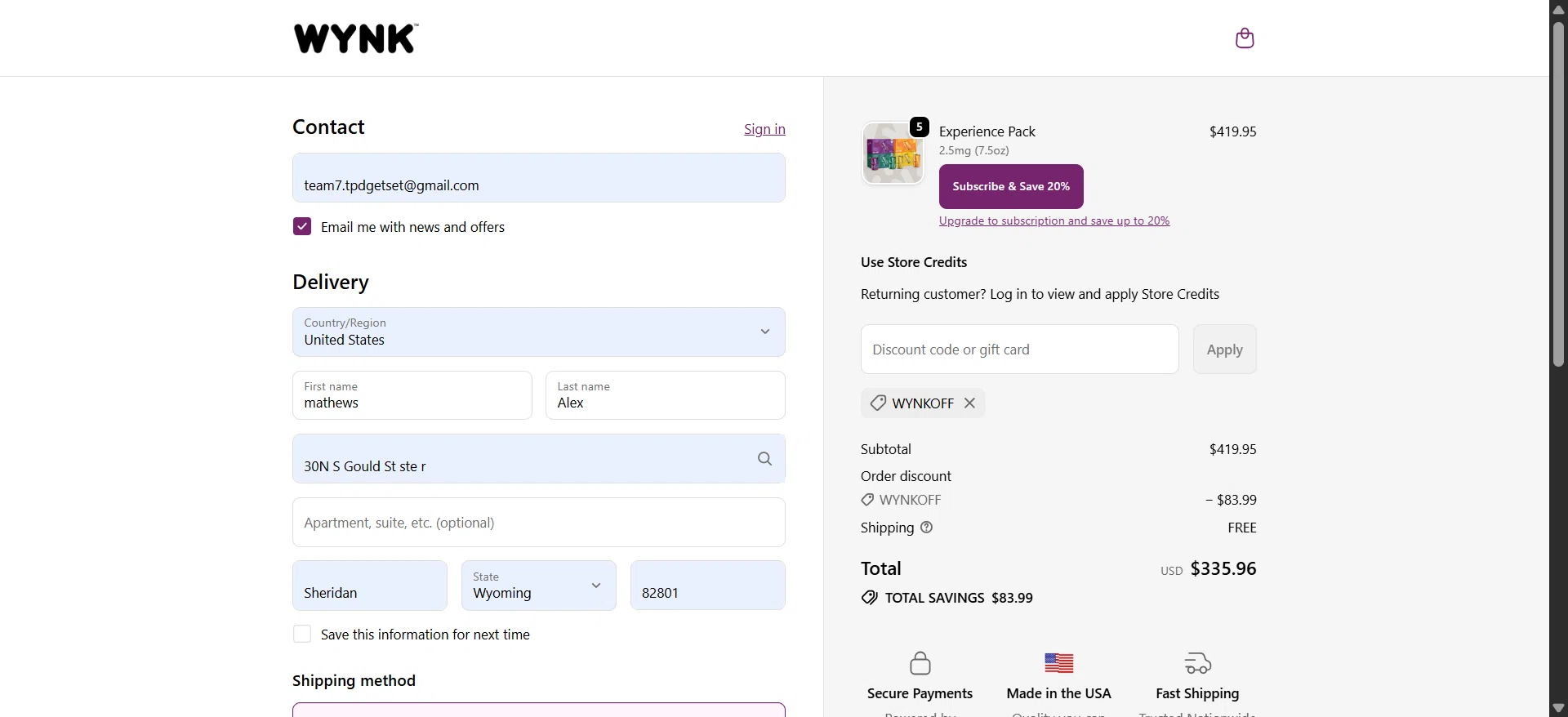The width and height of the screenshot is (1568, 717).
Task: Click the Returning customer store credits text
Action: (x=1040, y=294)
